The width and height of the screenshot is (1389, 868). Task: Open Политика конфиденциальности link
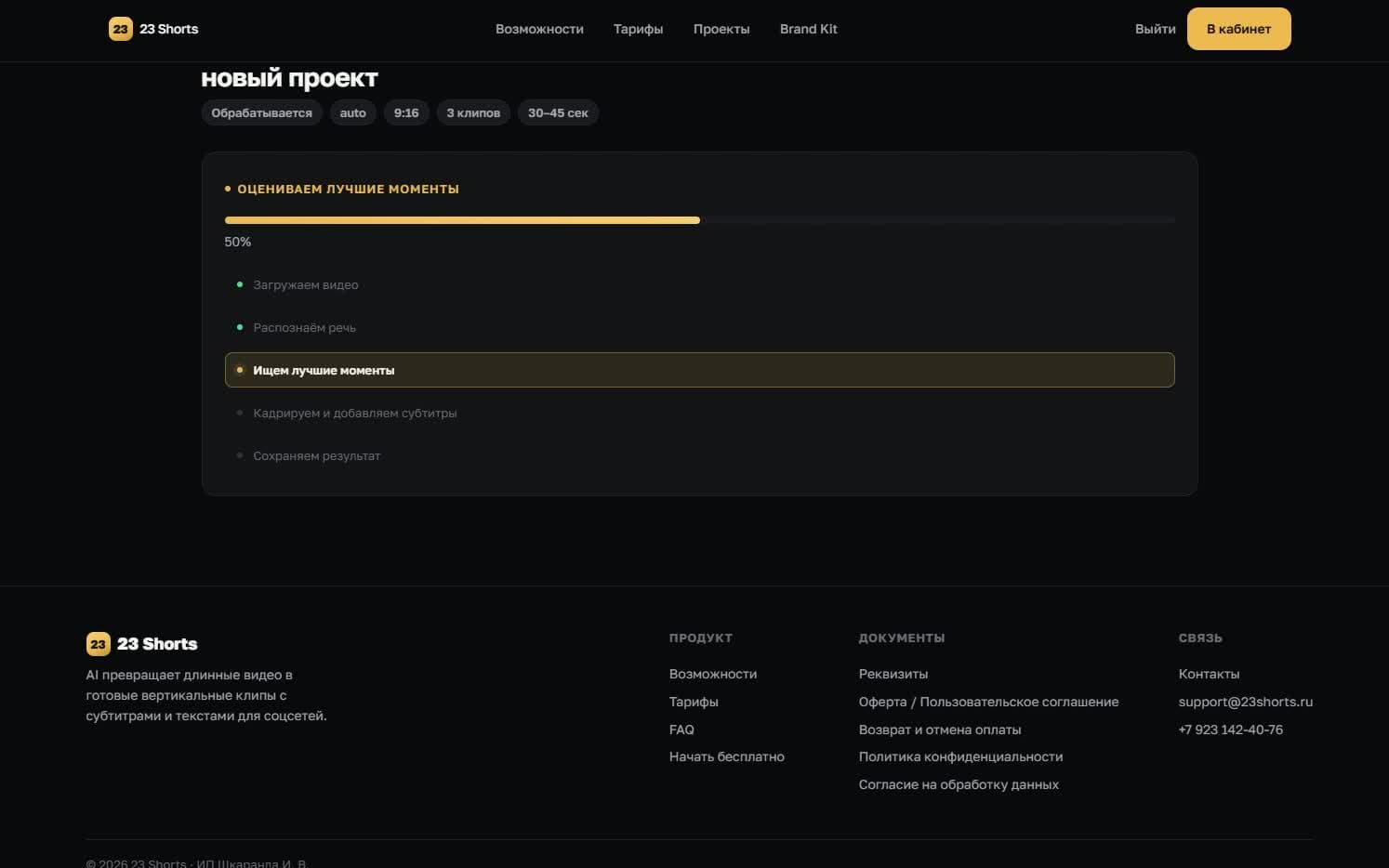pyautogui.click(x=960, y=756)
